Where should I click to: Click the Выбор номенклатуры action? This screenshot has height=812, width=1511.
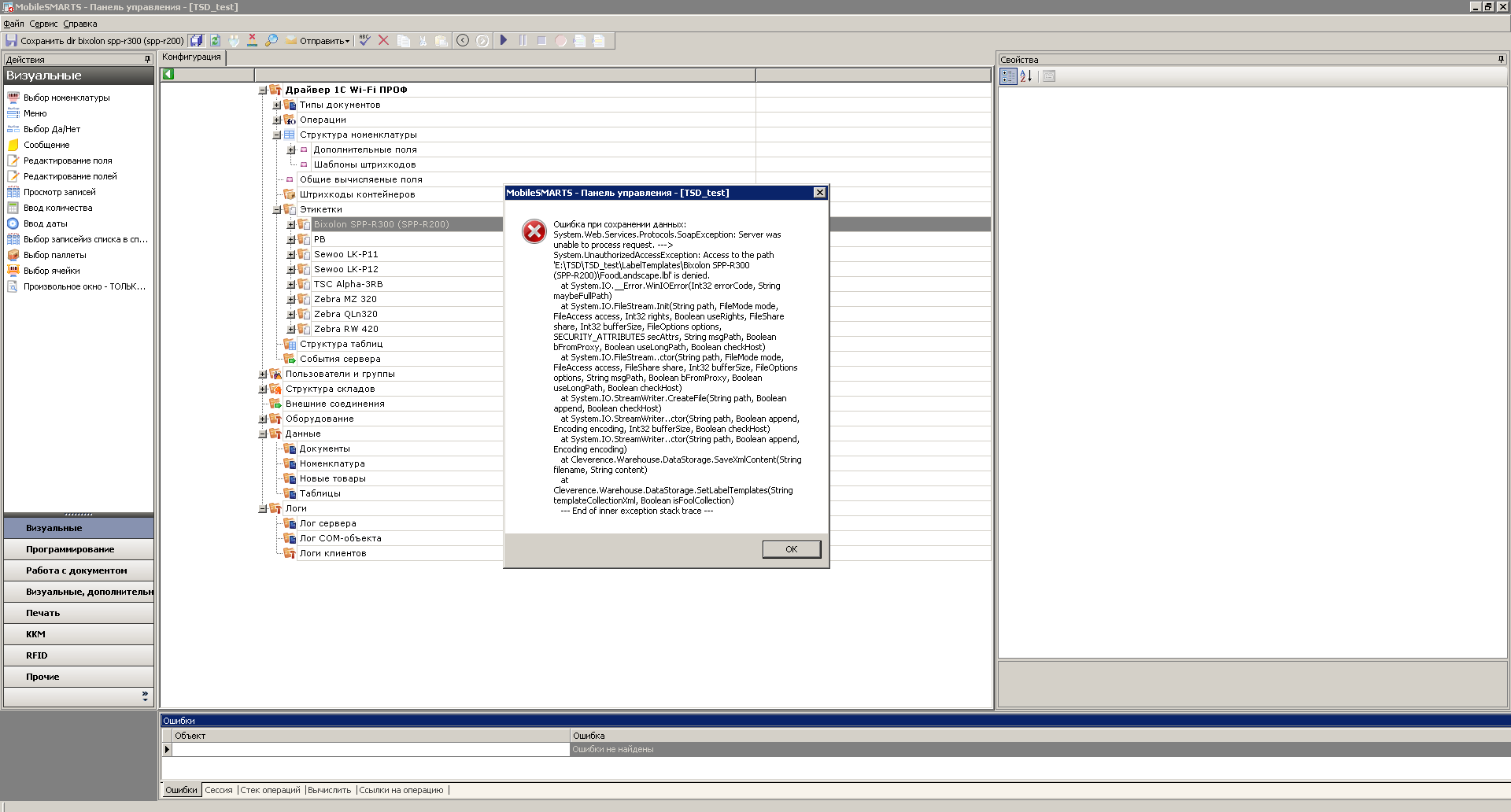[66, 98]
